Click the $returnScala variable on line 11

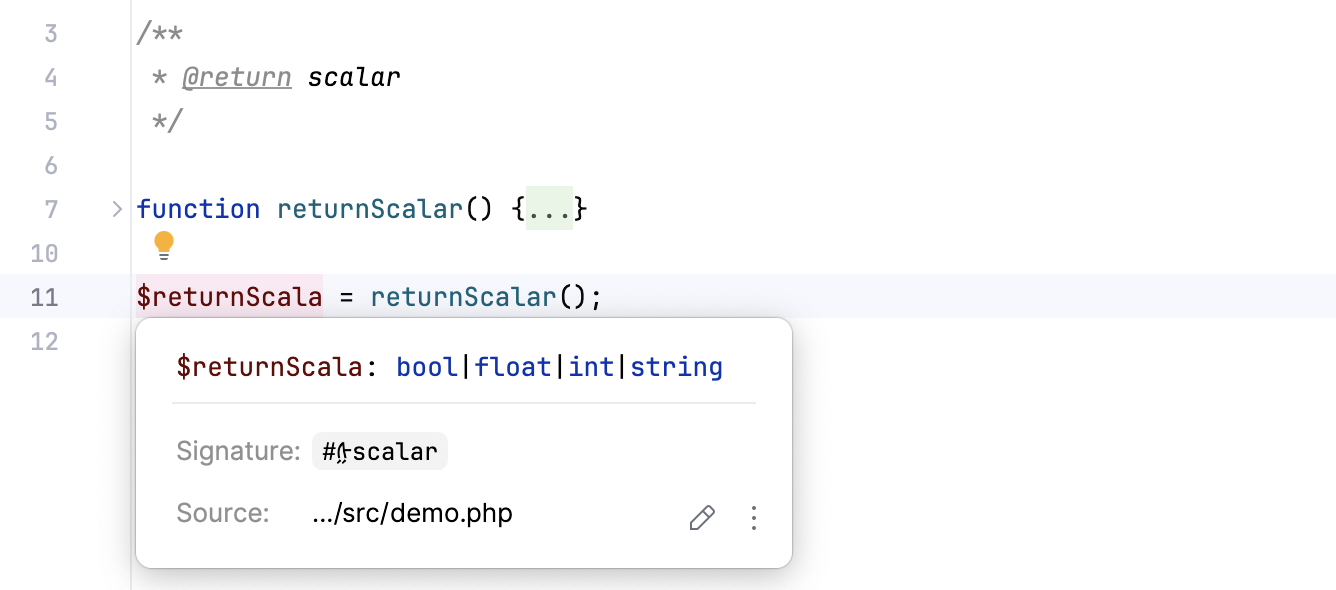(x=229, y=297)
